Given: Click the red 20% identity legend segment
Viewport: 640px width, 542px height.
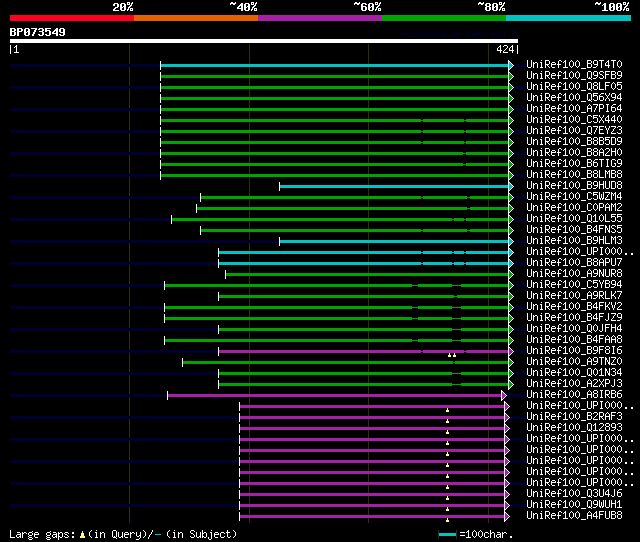Looking at the screenshot, I should [x=72, y=18].
